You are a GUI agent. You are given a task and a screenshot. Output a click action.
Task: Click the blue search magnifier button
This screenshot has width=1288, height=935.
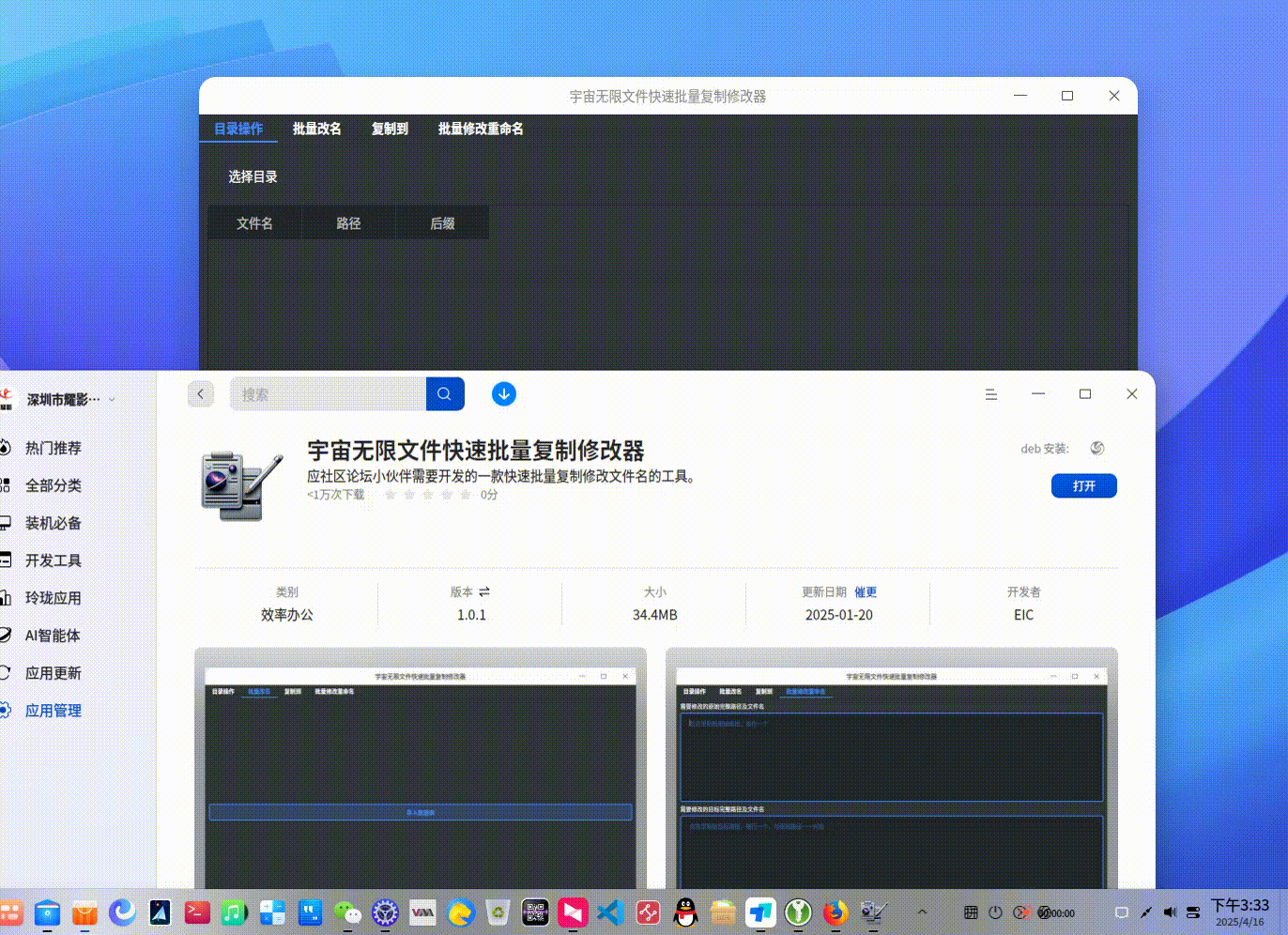click(445, 394)
